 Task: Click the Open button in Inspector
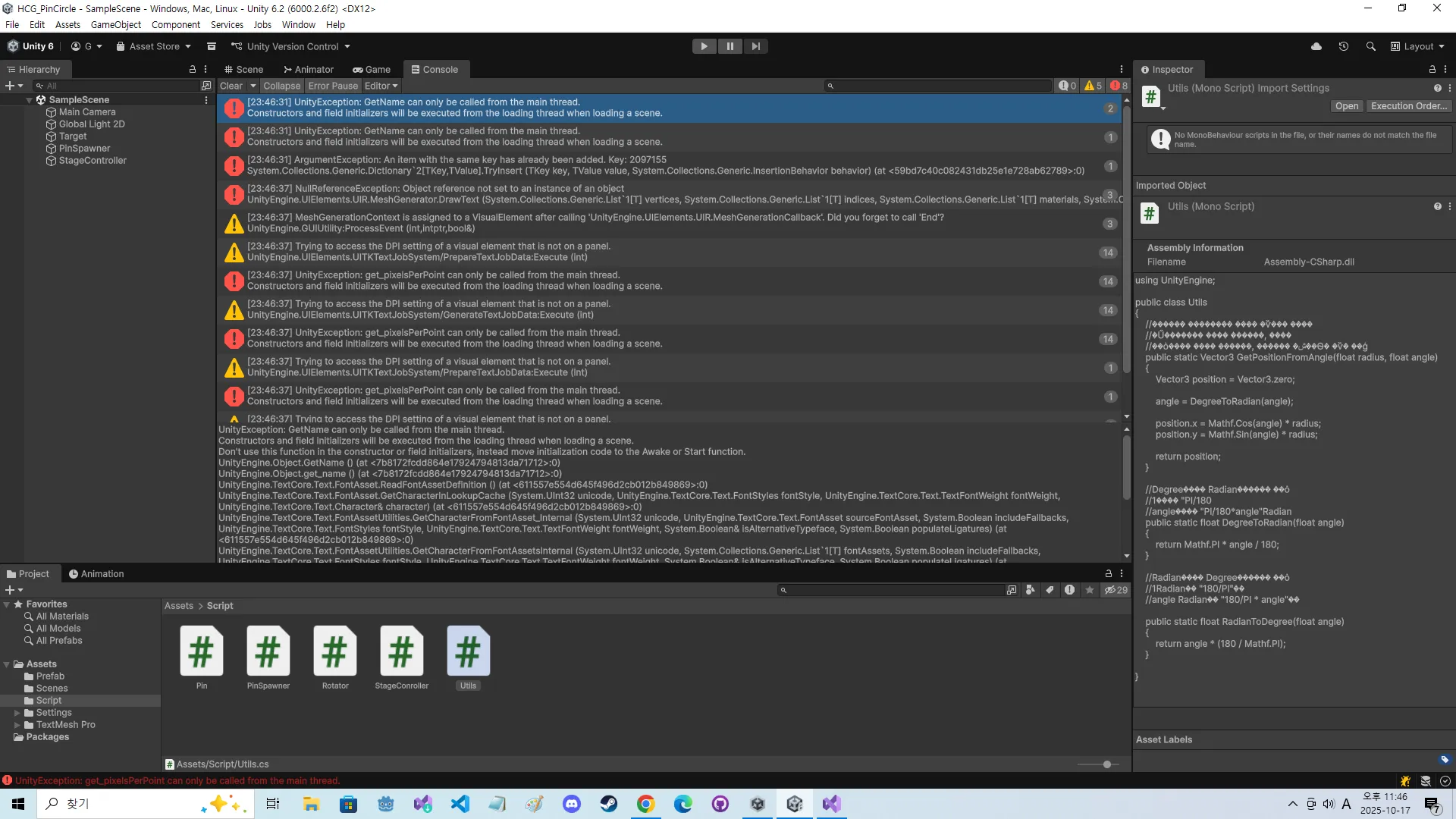click(1347, 106)
